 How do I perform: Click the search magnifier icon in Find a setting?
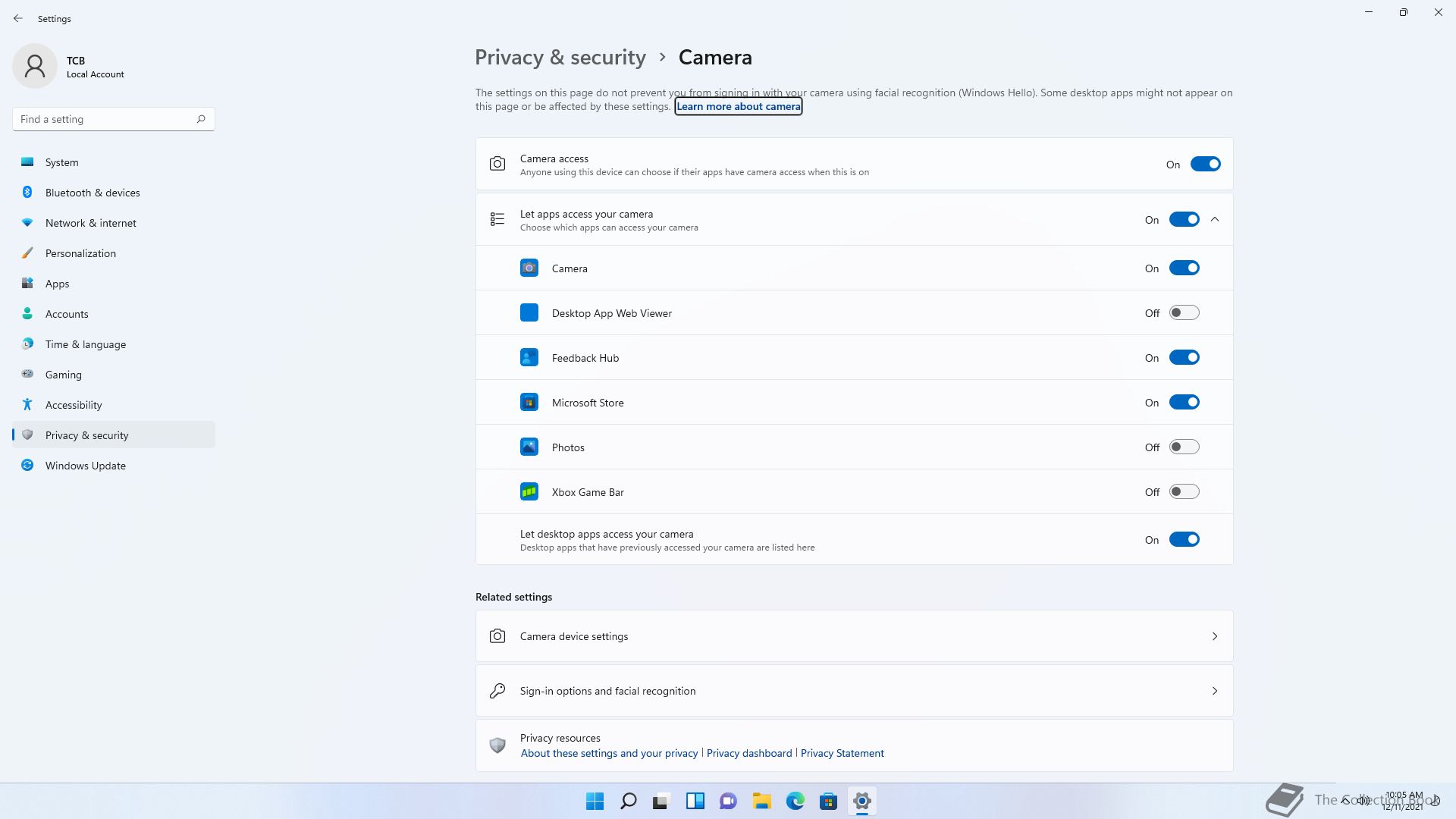(201, 119)
